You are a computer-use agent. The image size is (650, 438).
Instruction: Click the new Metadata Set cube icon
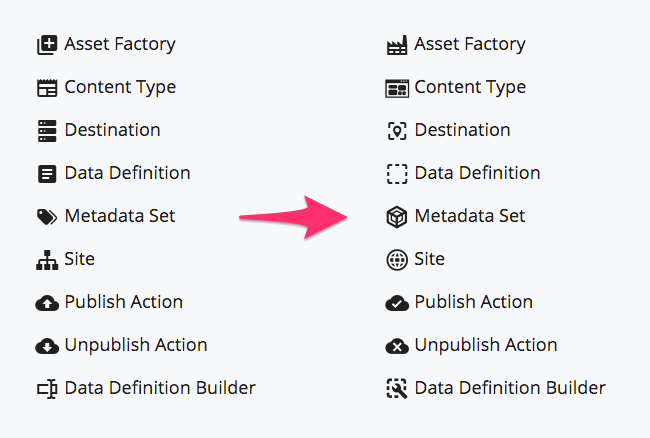pos(397,217)
